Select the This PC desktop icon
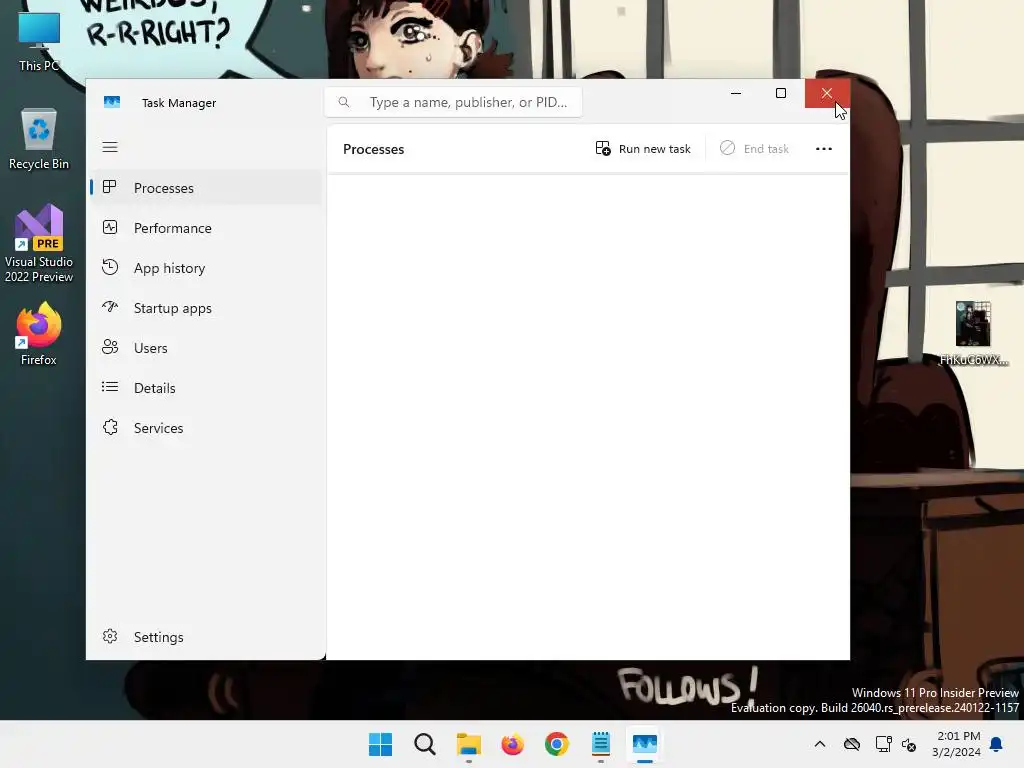 39,42
